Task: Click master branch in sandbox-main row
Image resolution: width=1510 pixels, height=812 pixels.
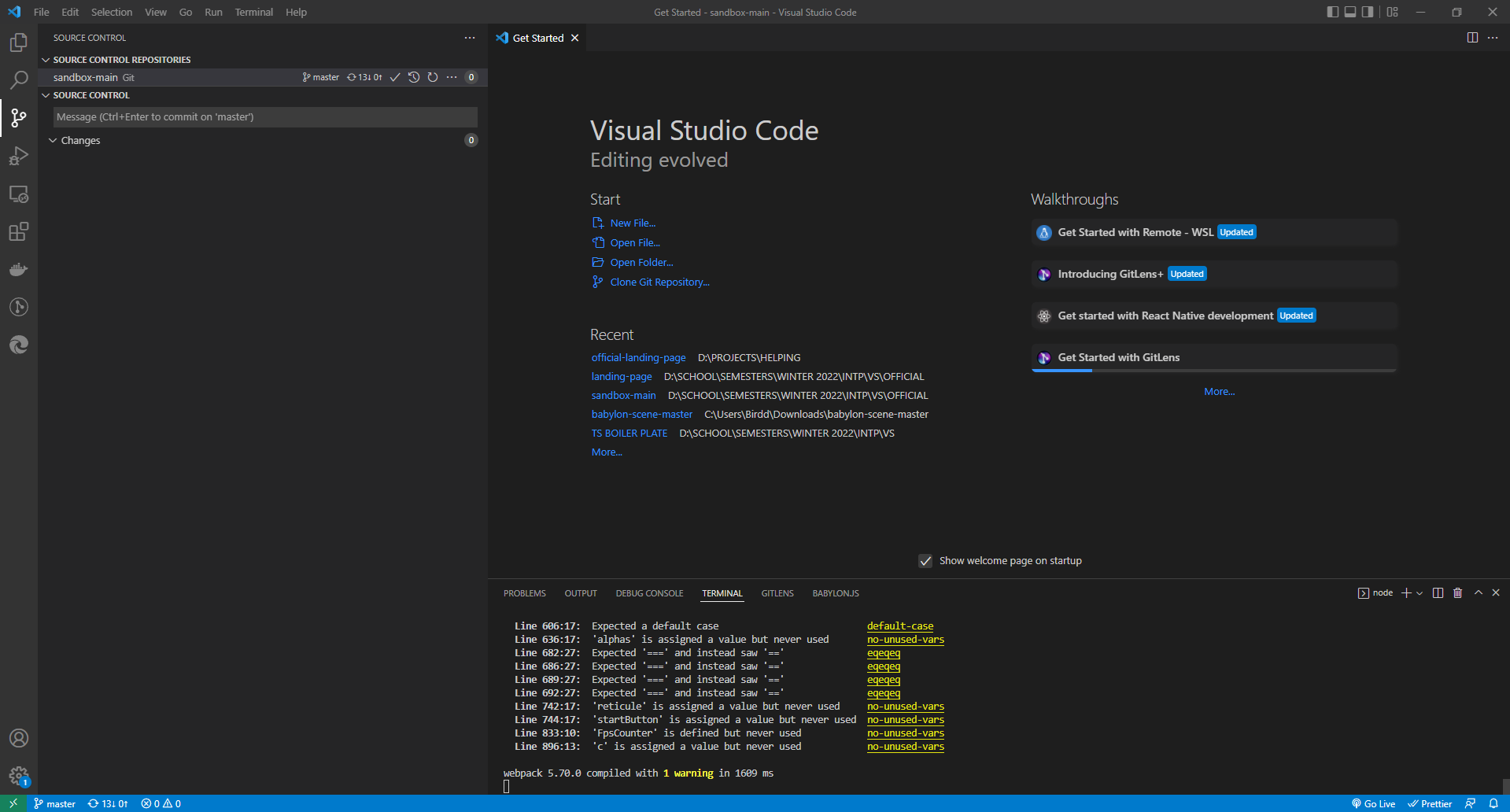Action: pos(321,77)
